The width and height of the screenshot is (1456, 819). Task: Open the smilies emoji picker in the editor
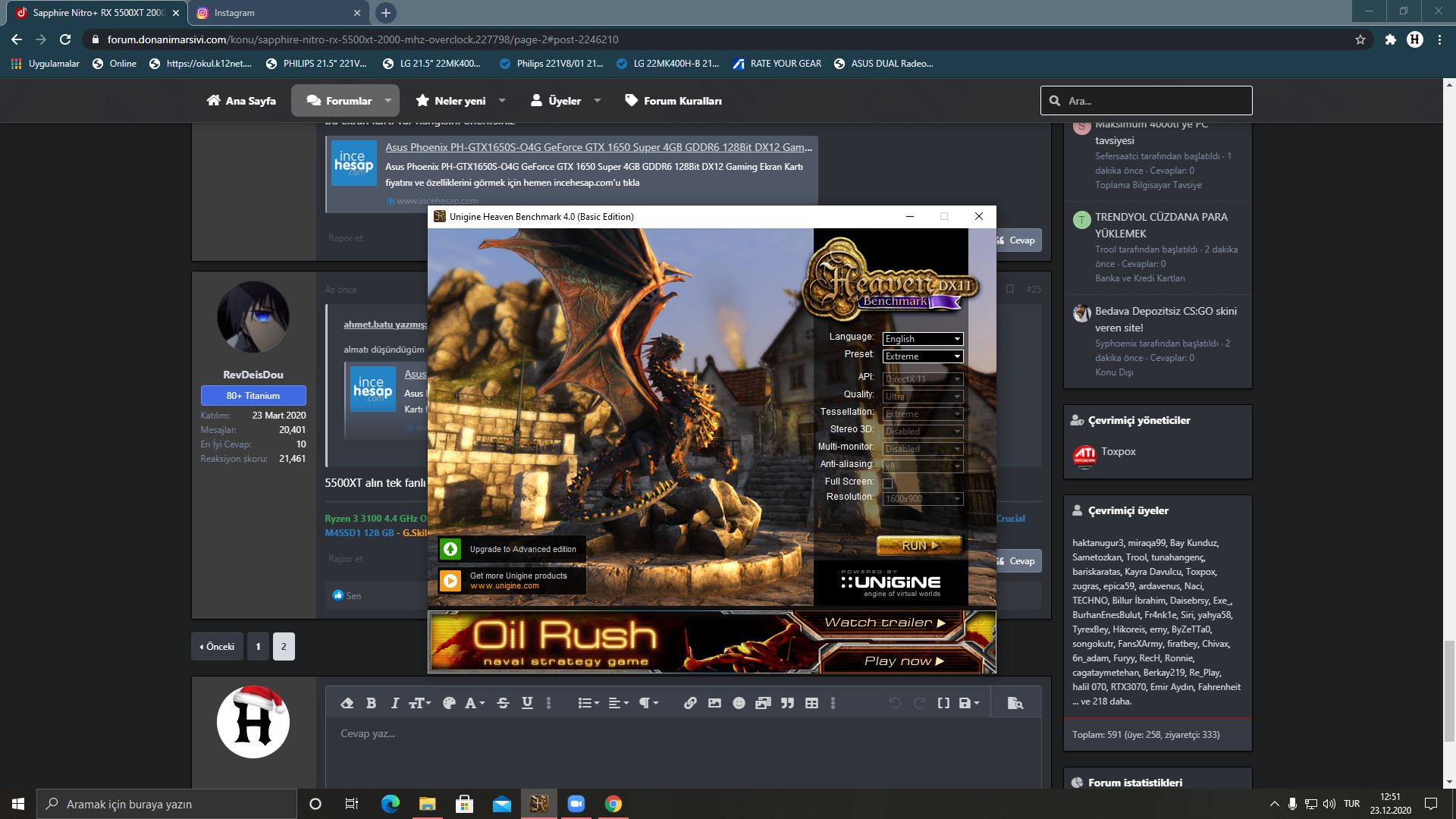(x=739, y=703)
